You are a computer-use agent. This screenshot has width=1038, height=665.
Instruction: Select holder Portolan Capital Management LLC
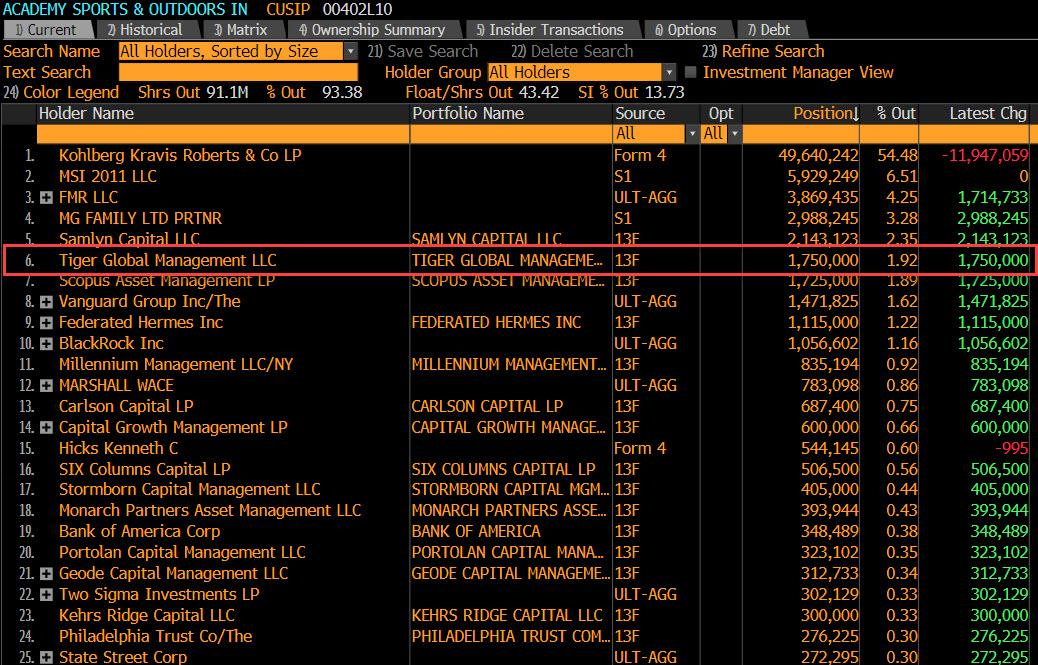(x=182, y=553)
